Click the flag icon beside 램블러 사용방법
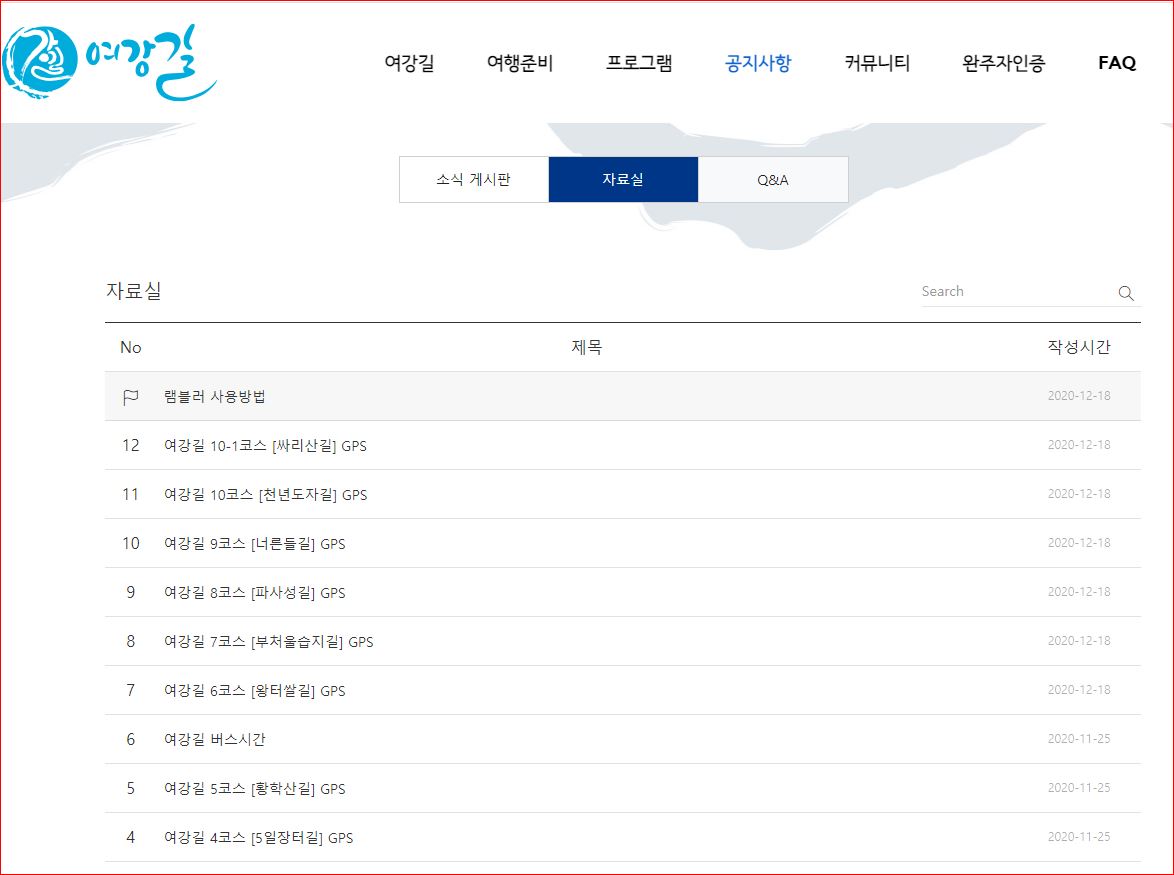1174x875 pixels. coord(130,397)
